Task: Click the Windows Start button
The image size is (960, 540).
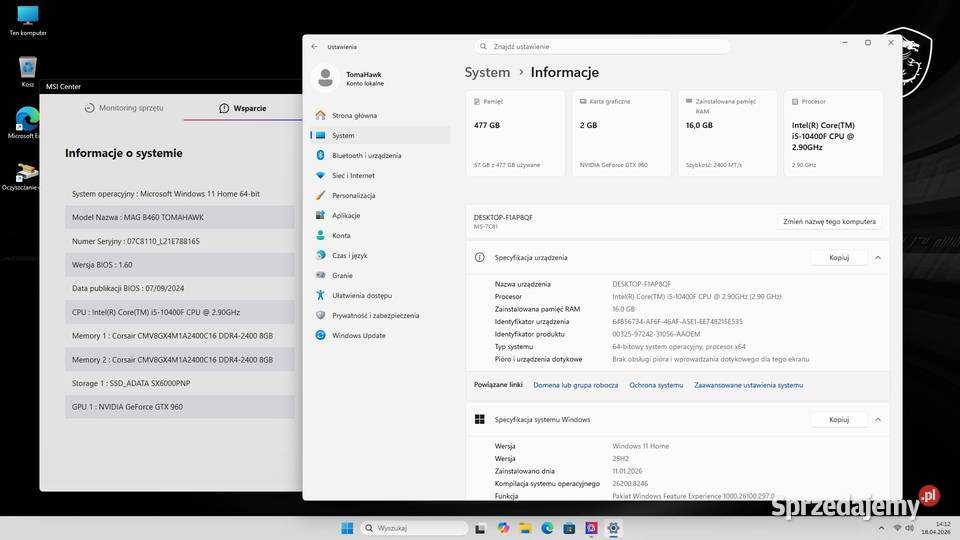Action: 347,528
